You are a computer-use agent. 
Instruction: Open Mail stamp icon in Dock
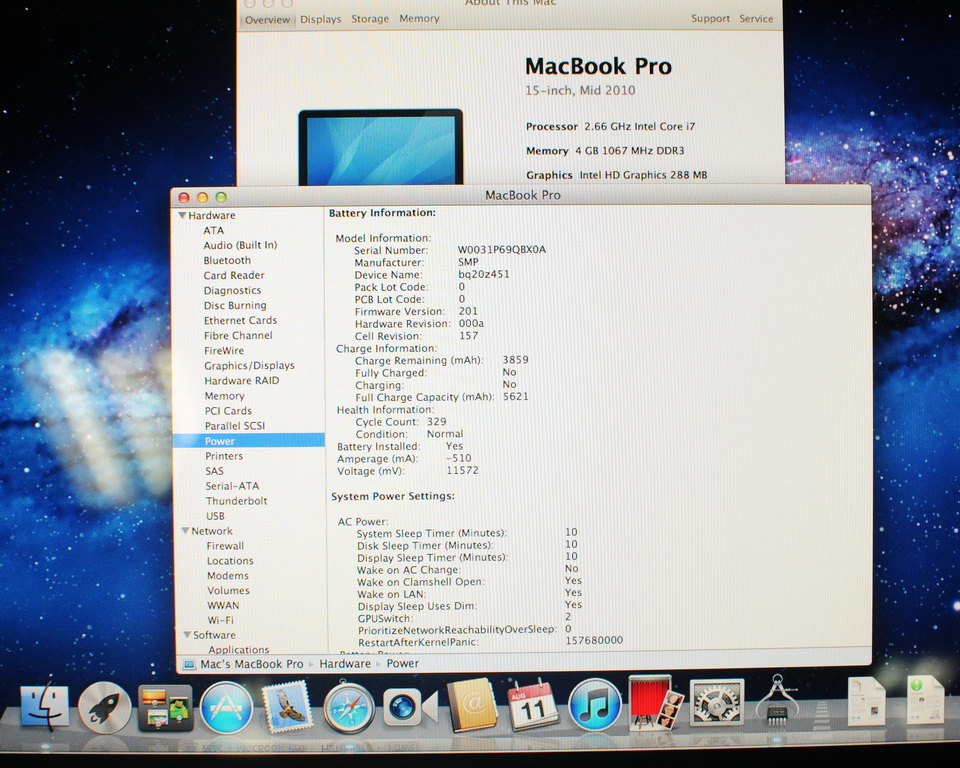(288, 708)
